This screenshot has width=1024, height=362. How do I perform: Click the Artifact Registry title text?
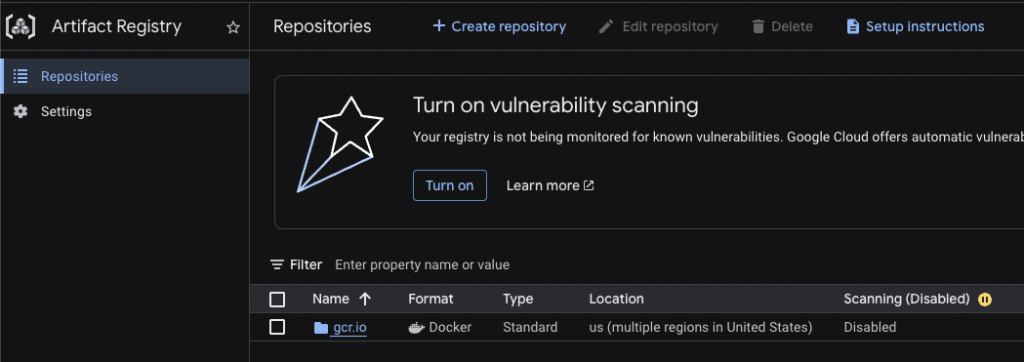(117, 27)
